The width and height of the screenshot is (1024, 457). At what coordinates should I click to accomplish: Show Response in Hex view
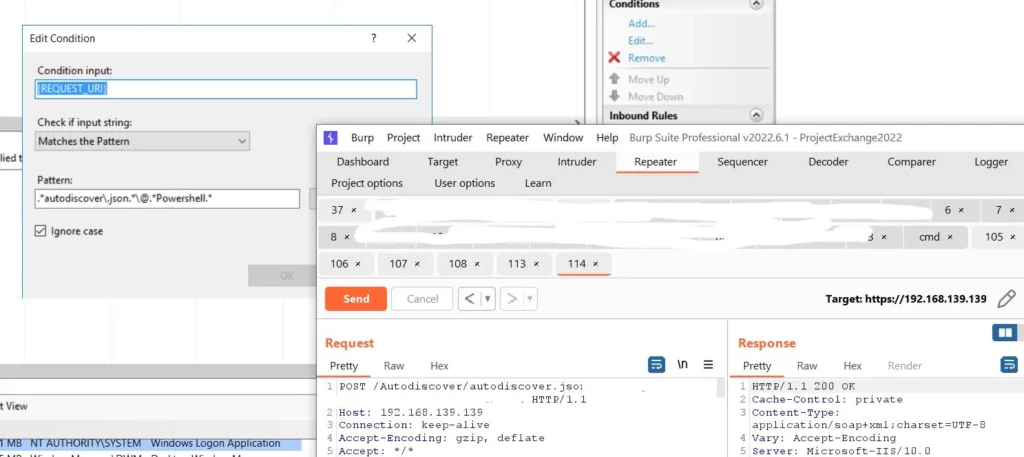click(x=852, y=366)
